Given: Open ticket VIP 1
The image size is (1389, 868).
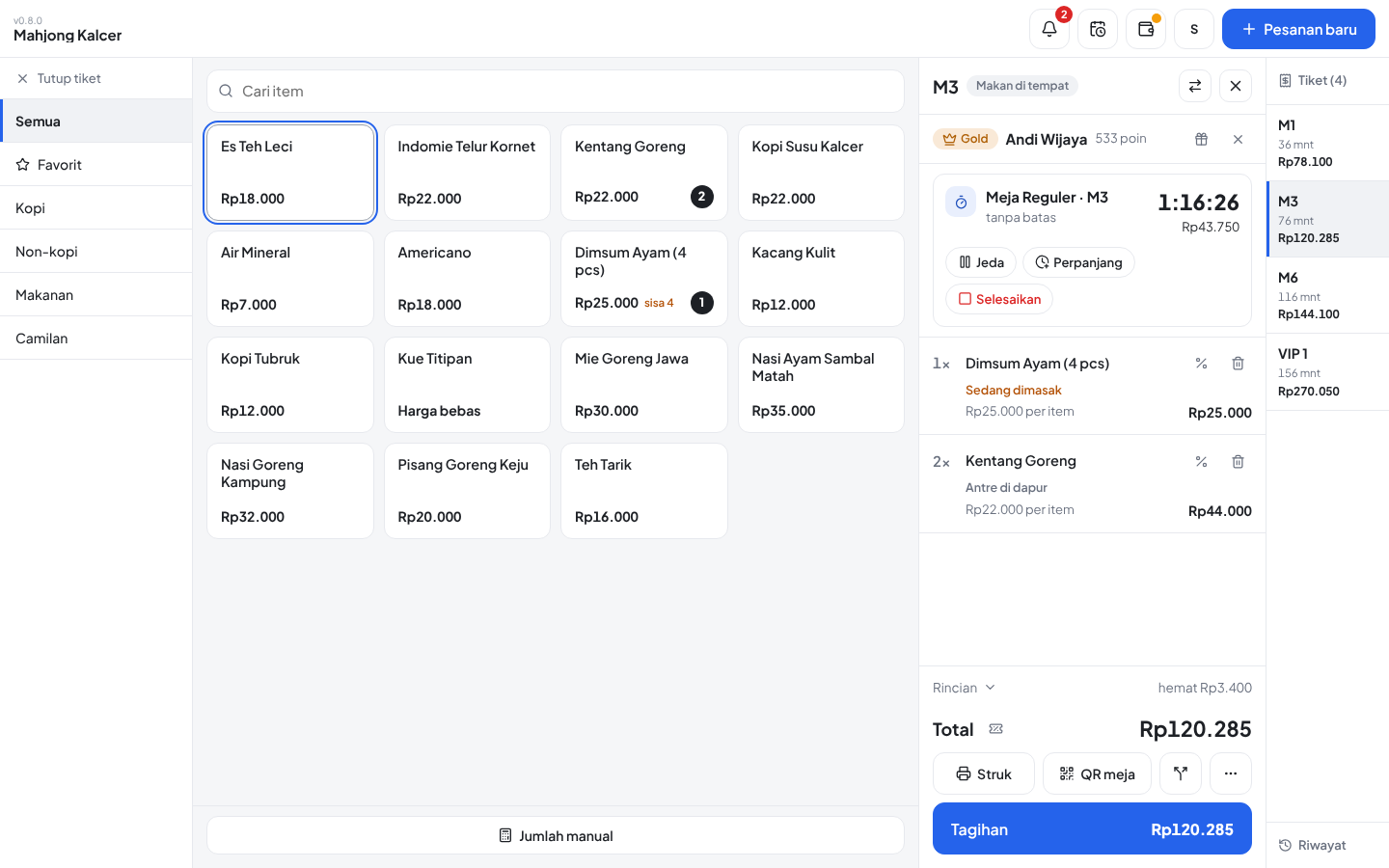Looking at the screenshot, I should (x=1327, y=372).
